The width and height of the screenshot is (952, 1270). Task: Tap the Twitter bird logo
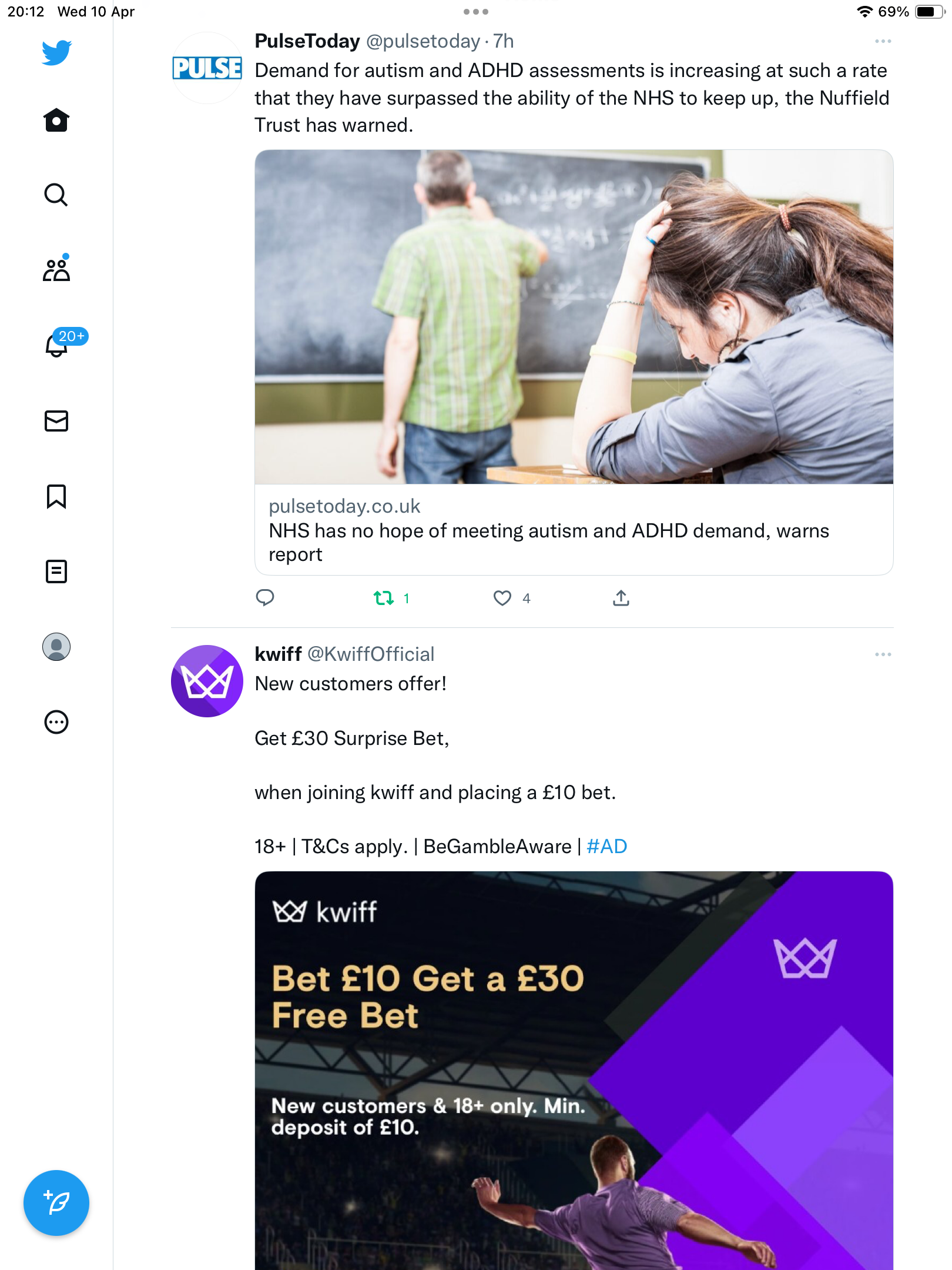point(56,53)
